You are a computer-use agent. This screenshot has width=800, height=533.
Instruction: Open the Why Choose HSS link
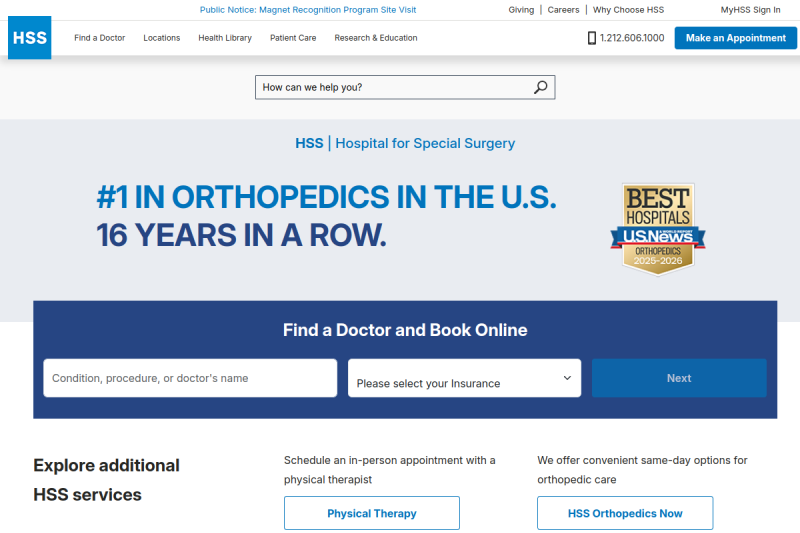pos(629,10)
